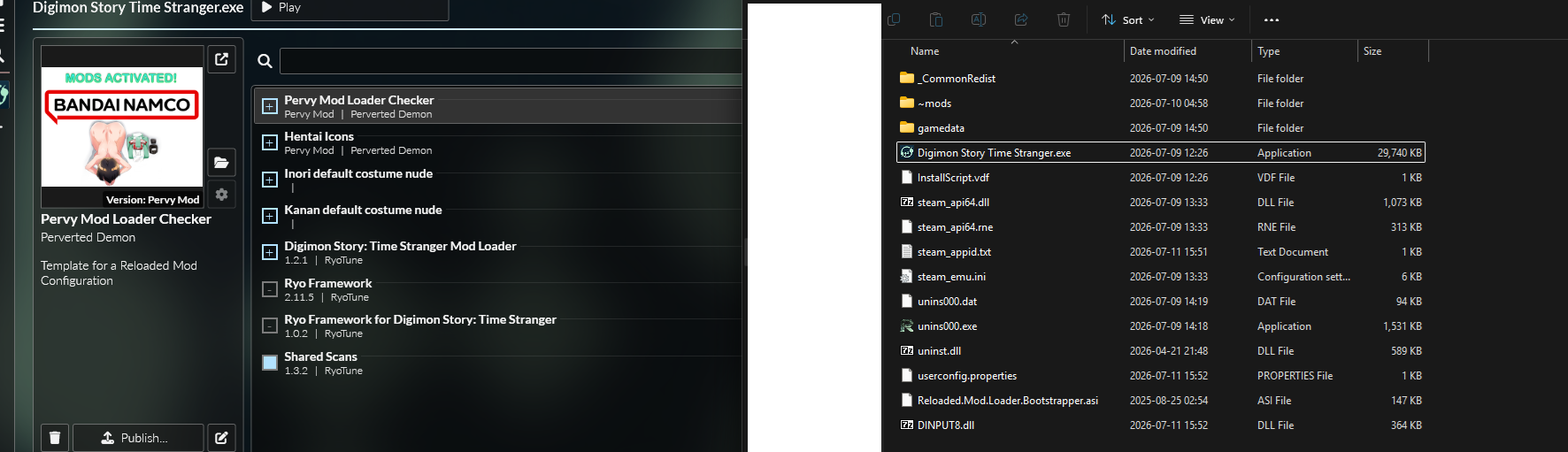Viewport: 1568px width, 452px height.
Task: Click the Play button in Reloaded
Action: pos(350,8)
